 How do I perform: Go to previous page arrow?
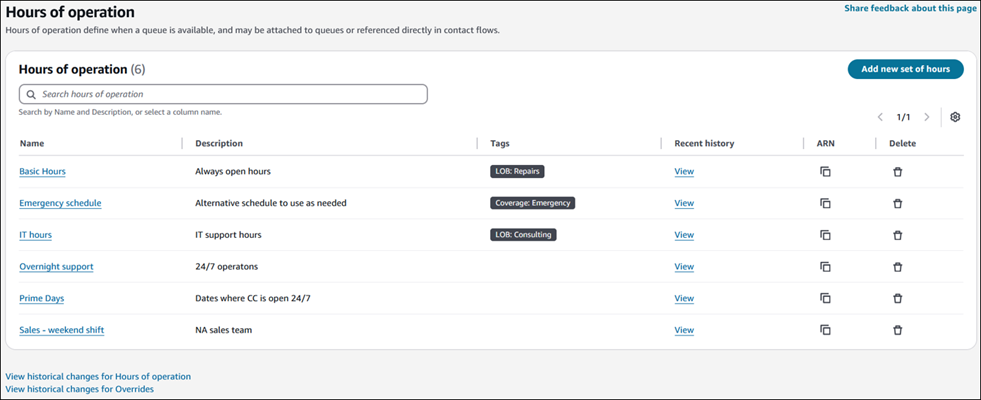coord(880,117)
